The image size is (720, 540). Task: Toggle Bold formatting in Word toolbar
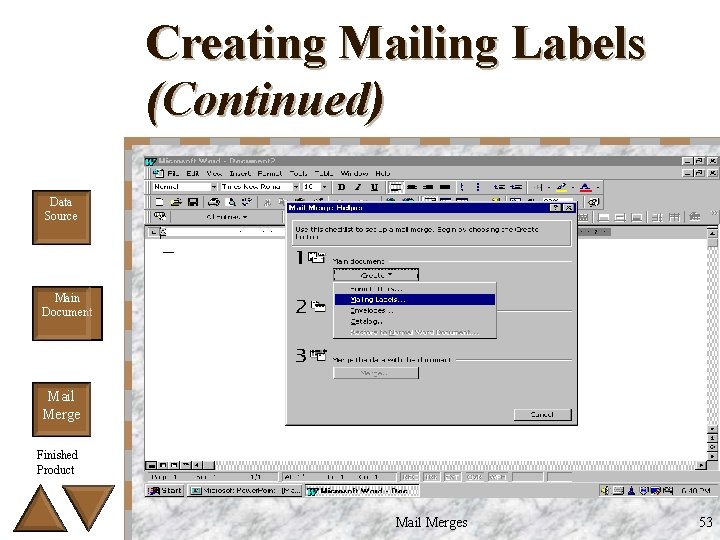tap(341, 187)
